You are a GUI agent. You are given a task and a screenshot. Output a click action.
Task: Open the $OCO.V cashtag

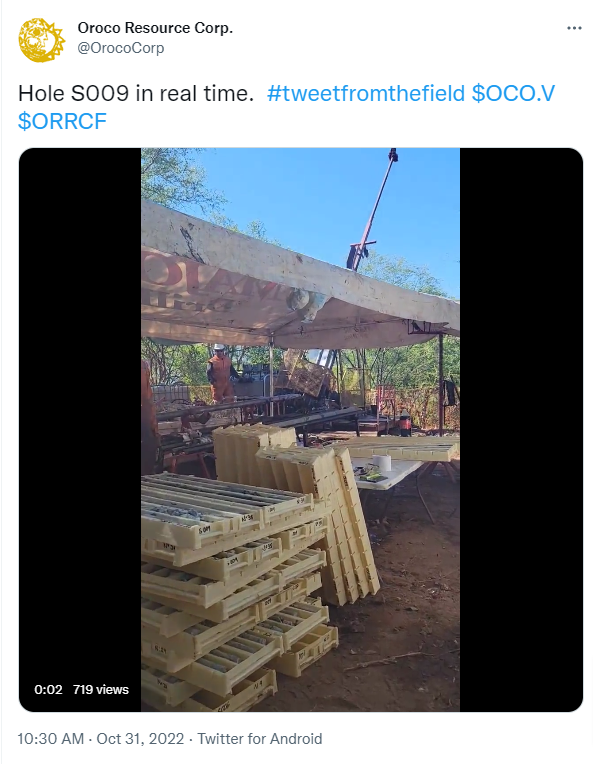[x=513, y=93]
